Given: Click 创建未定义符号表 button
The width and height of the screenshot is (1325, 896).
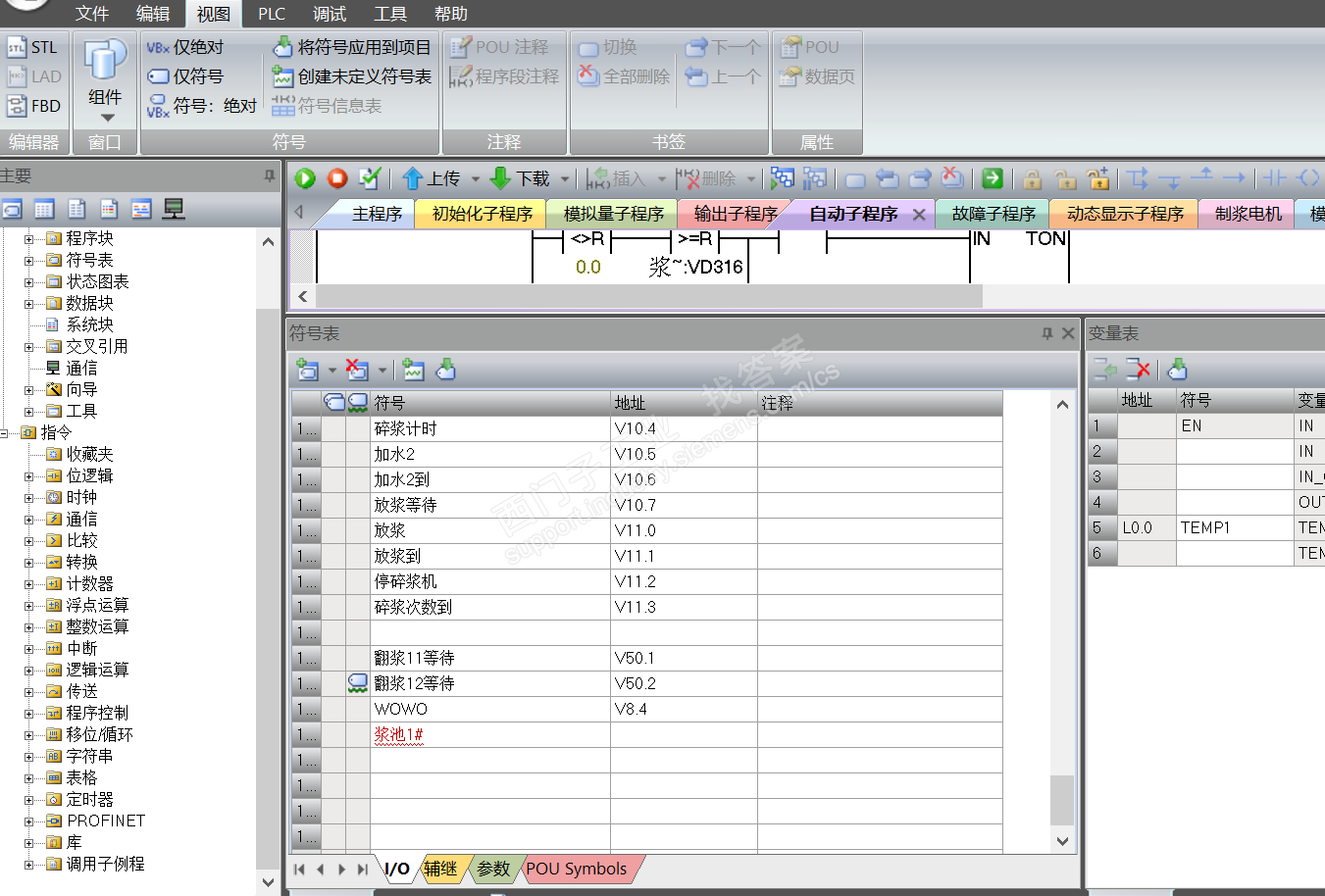Looking at the screenshot, I should coord(352,76).
